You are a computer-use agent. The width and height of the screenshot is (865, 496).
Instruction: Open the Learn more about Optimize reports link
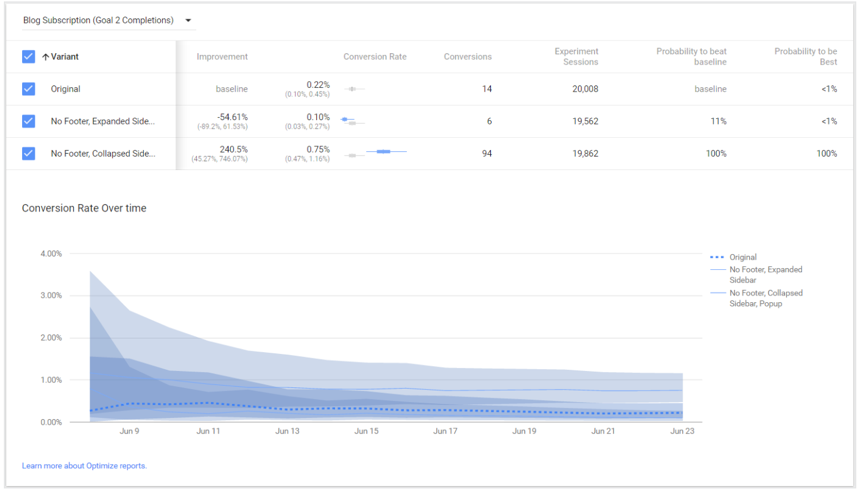[84, 466]
